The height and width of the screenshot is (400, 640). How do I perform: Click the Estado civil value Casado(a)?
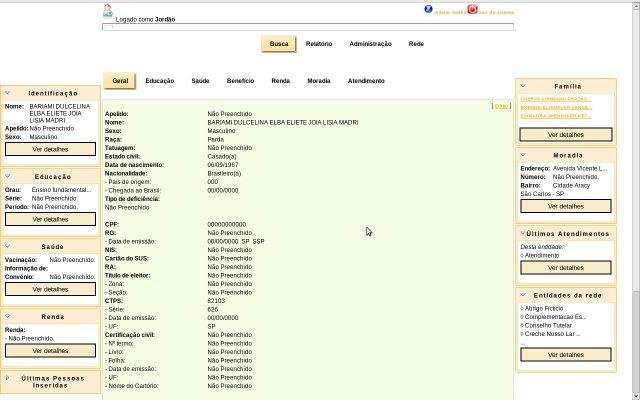(222, 156)
